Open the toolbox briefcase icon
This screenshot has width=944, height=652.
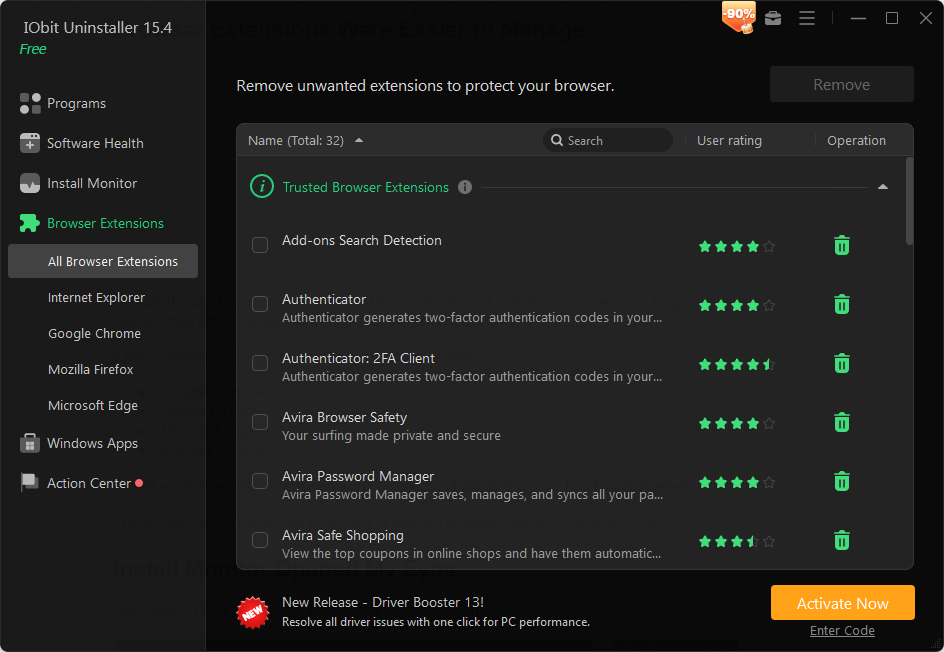773,18
